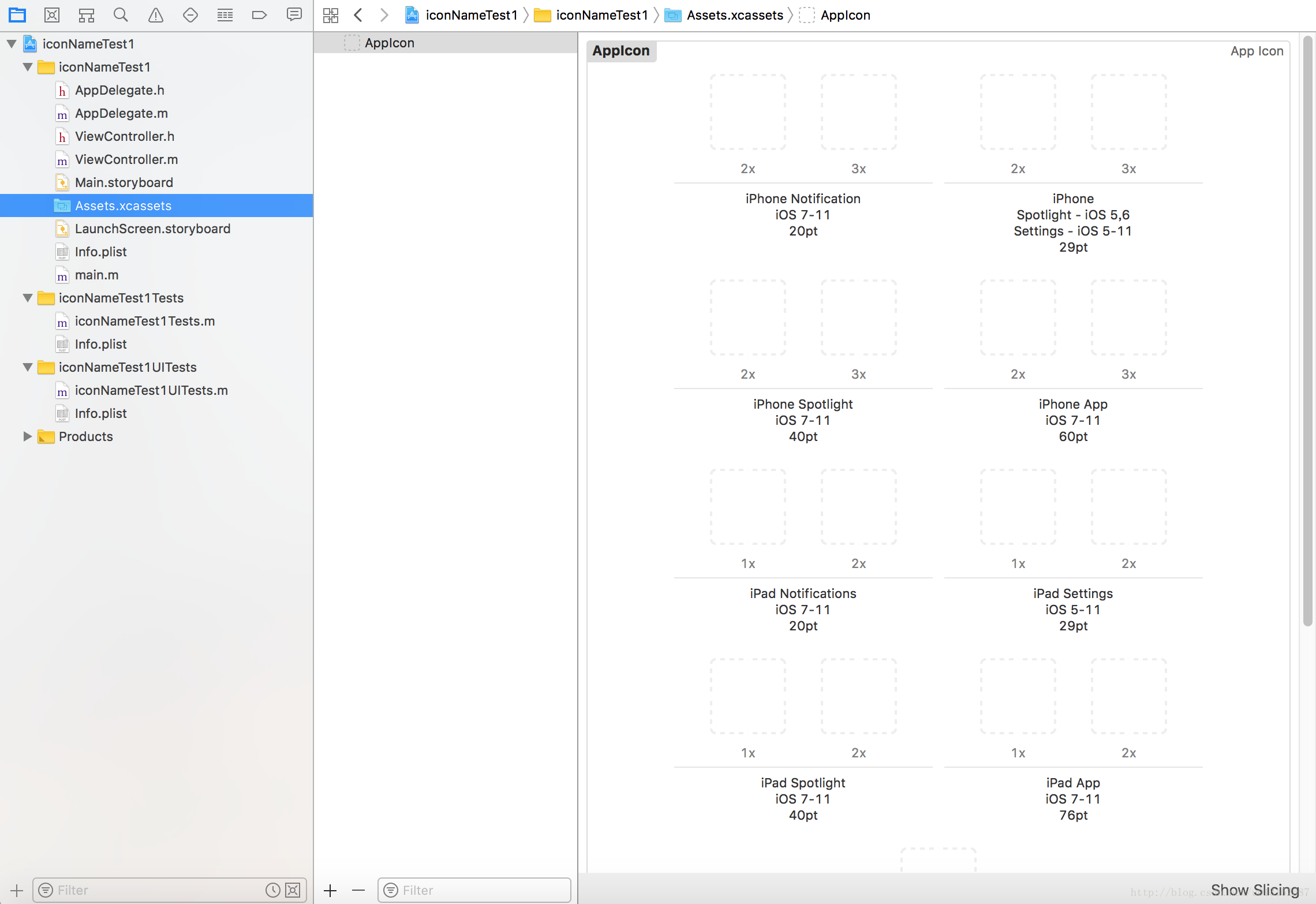Select iPad Settings 29pt 2x slot

point(1128,507)
